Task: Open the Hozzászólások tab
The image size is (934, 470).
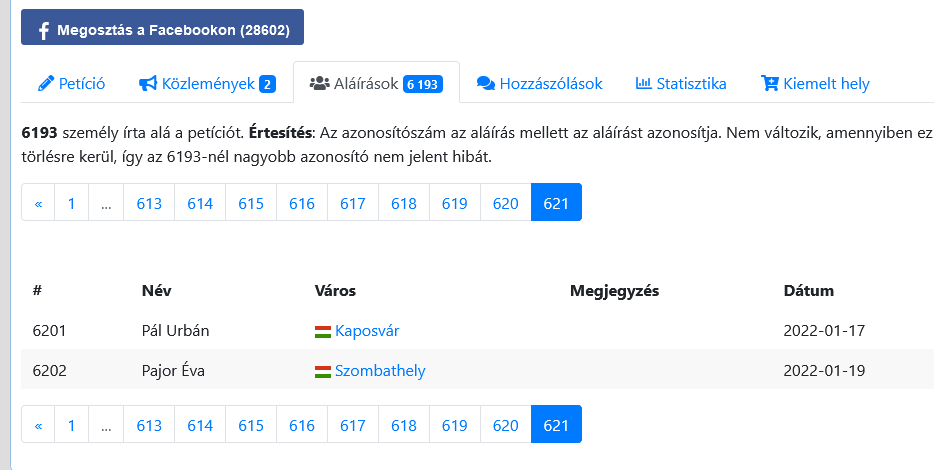Action: coord(540,83)
